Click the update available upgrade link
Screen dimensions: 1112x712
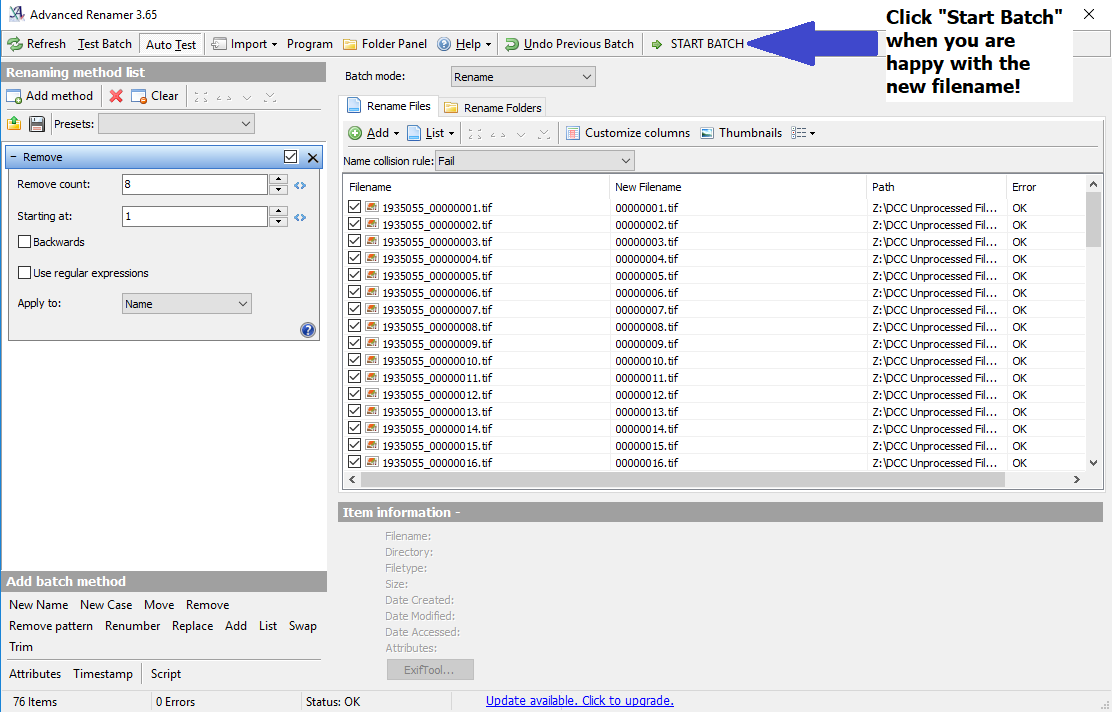(x=579, y=701)
